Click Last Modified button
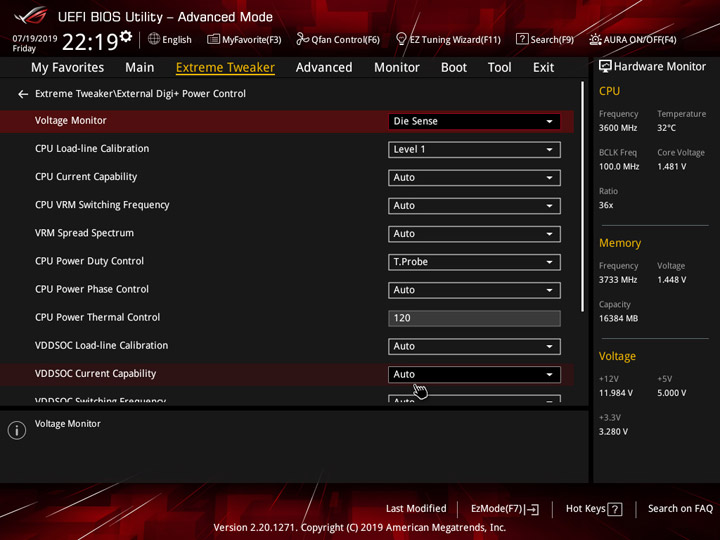The image size is (720, 540). coord(416,509)
